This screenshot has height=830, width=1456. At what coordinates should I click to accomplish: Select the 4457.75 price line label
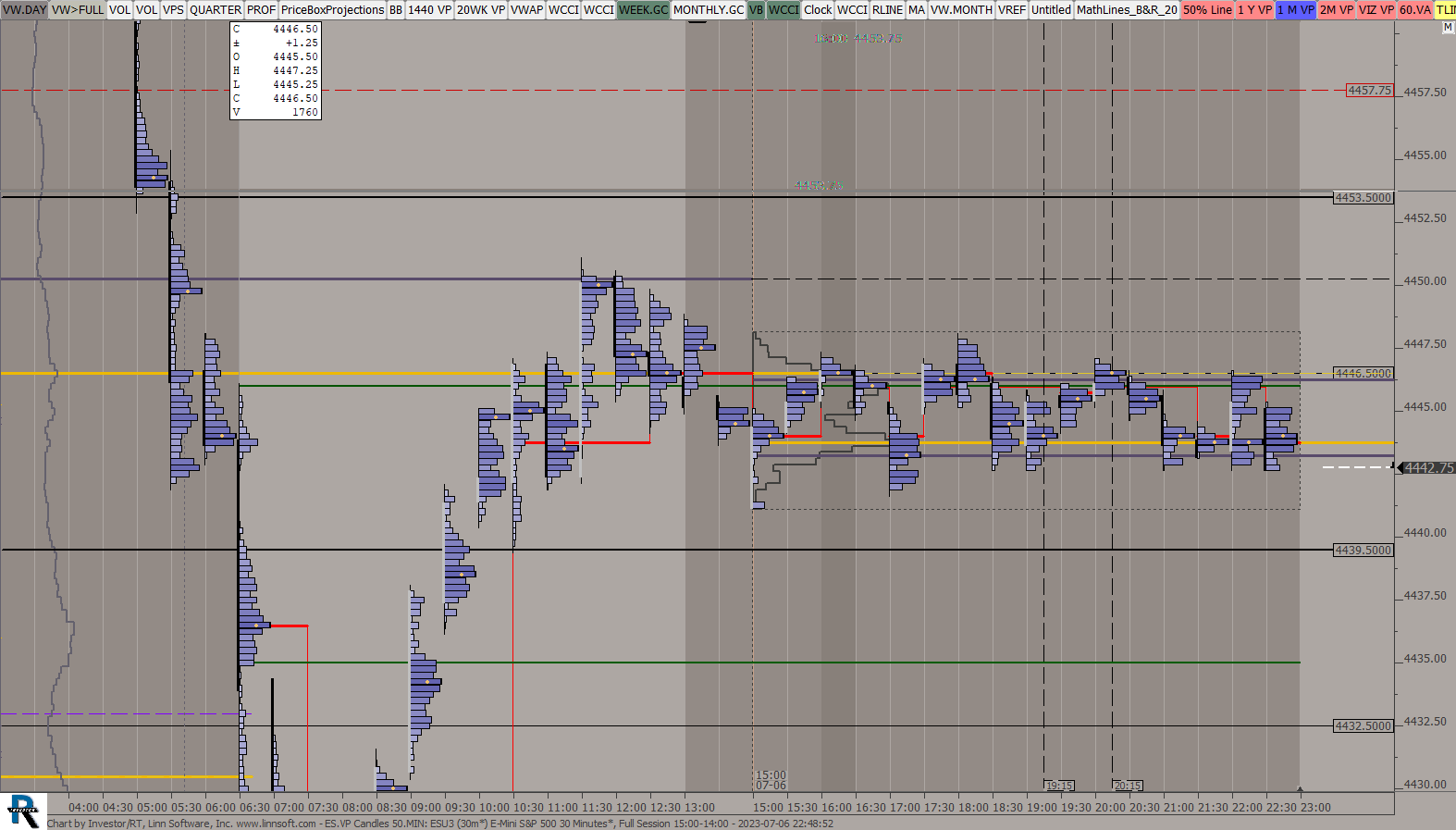(1369, 91)
